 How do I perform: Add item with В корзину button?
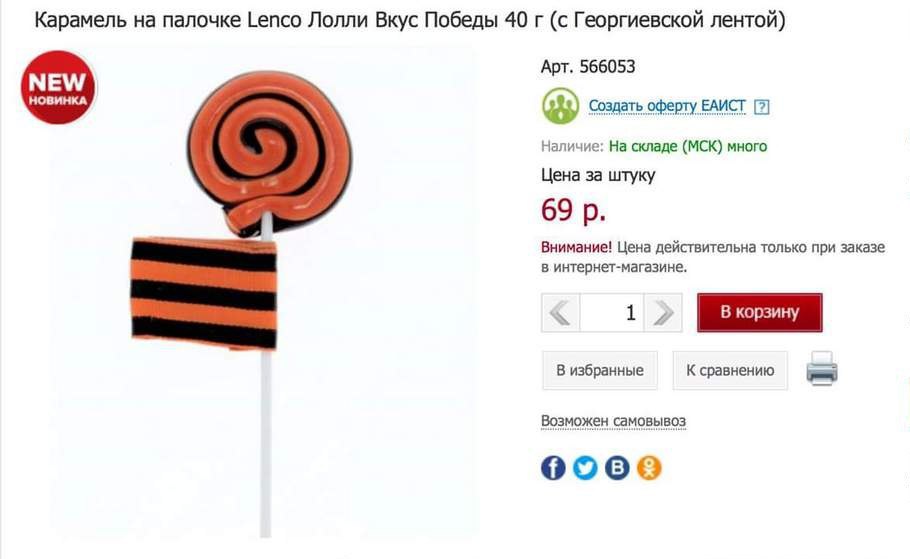pyautogui.click(x=760, y=312)
